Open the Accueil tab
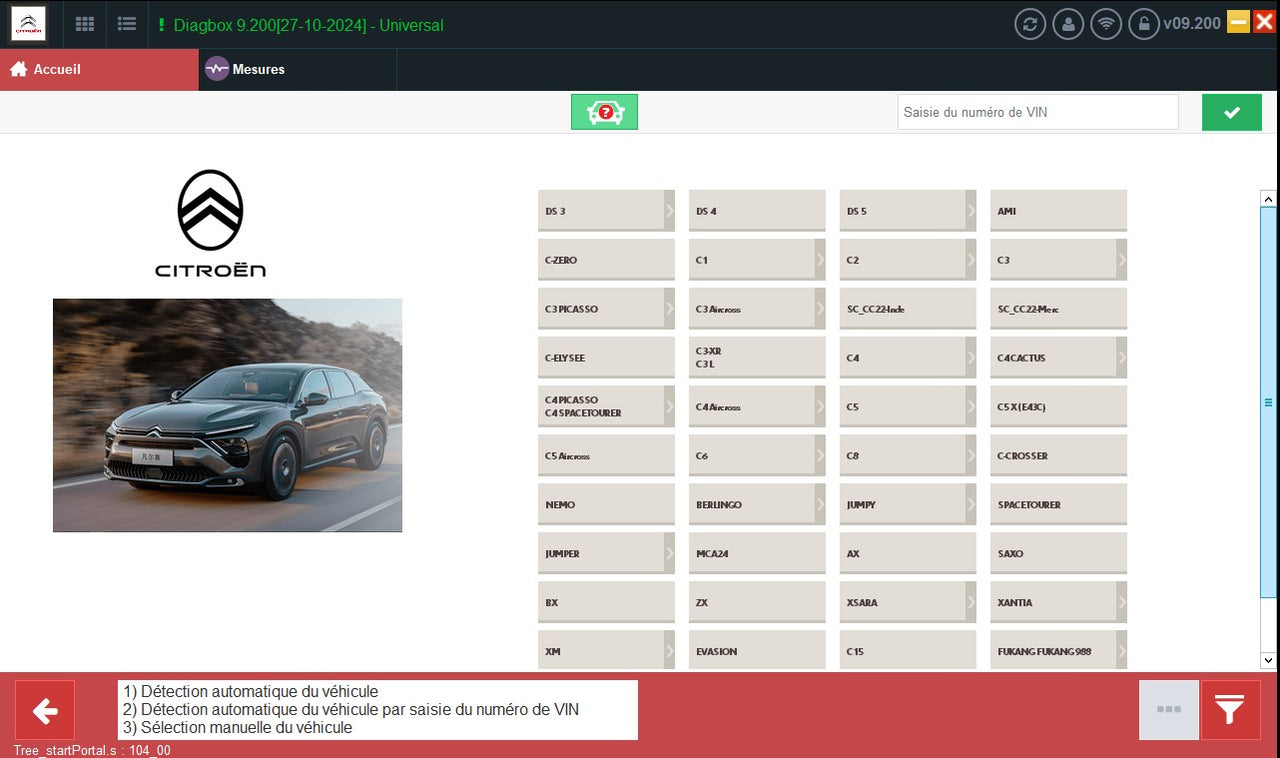The width and height of the screenshot is (1280, 758). pyautogui.click(x=55, y=70)
